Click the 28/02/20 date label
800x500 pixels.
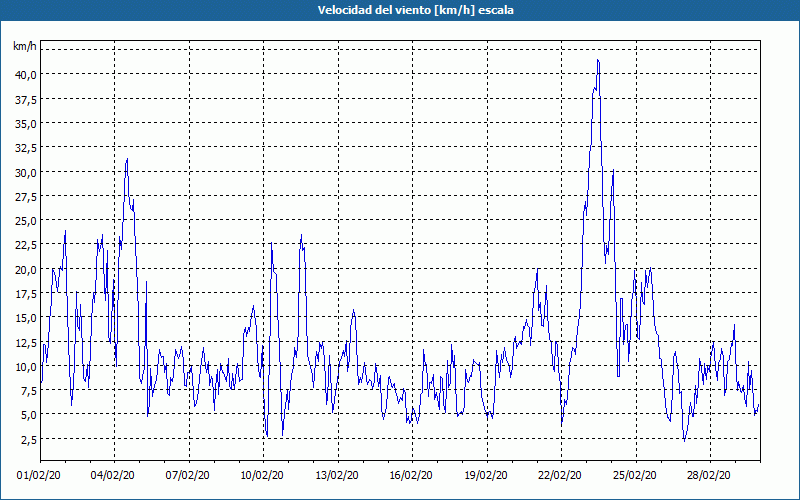click(709, 475)
